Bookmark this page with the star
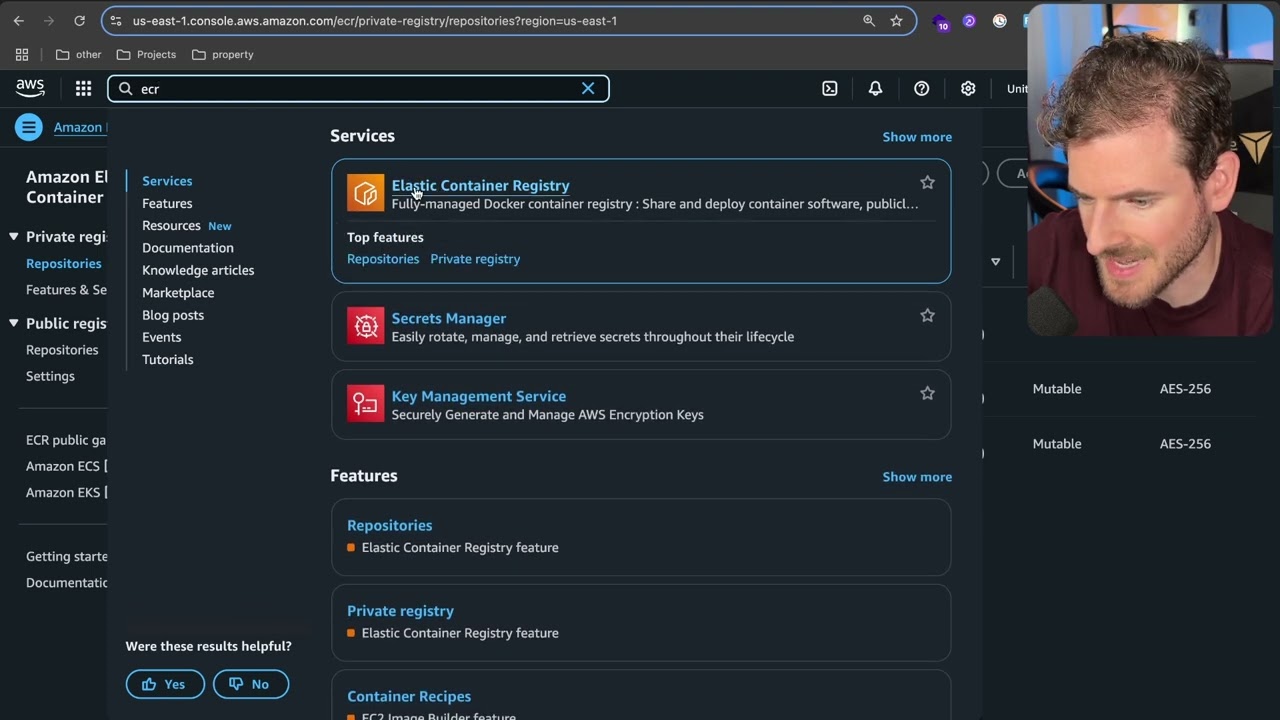This screenshot has width=1280, height=720. pyautogui.click(x=896, y=20)
